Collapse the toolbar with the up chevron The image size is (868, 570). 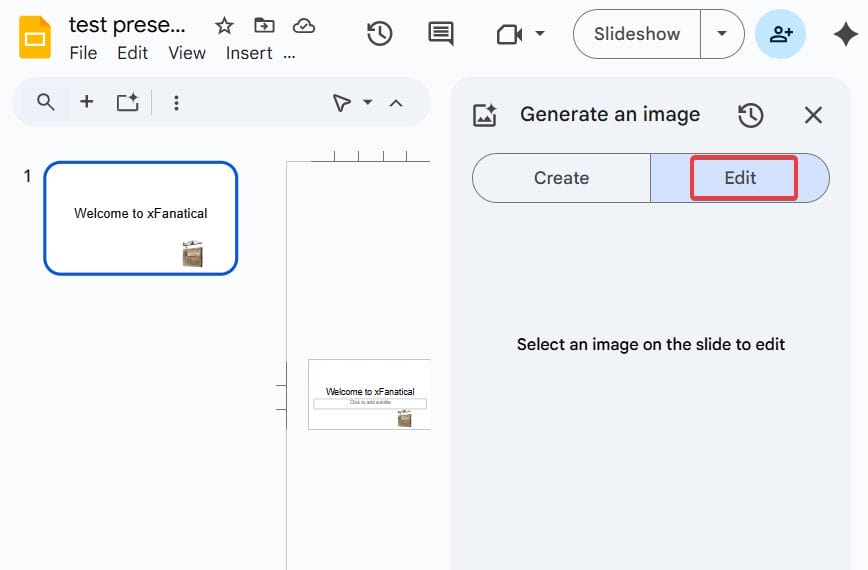pyautogui.click(x=396, y=102)
